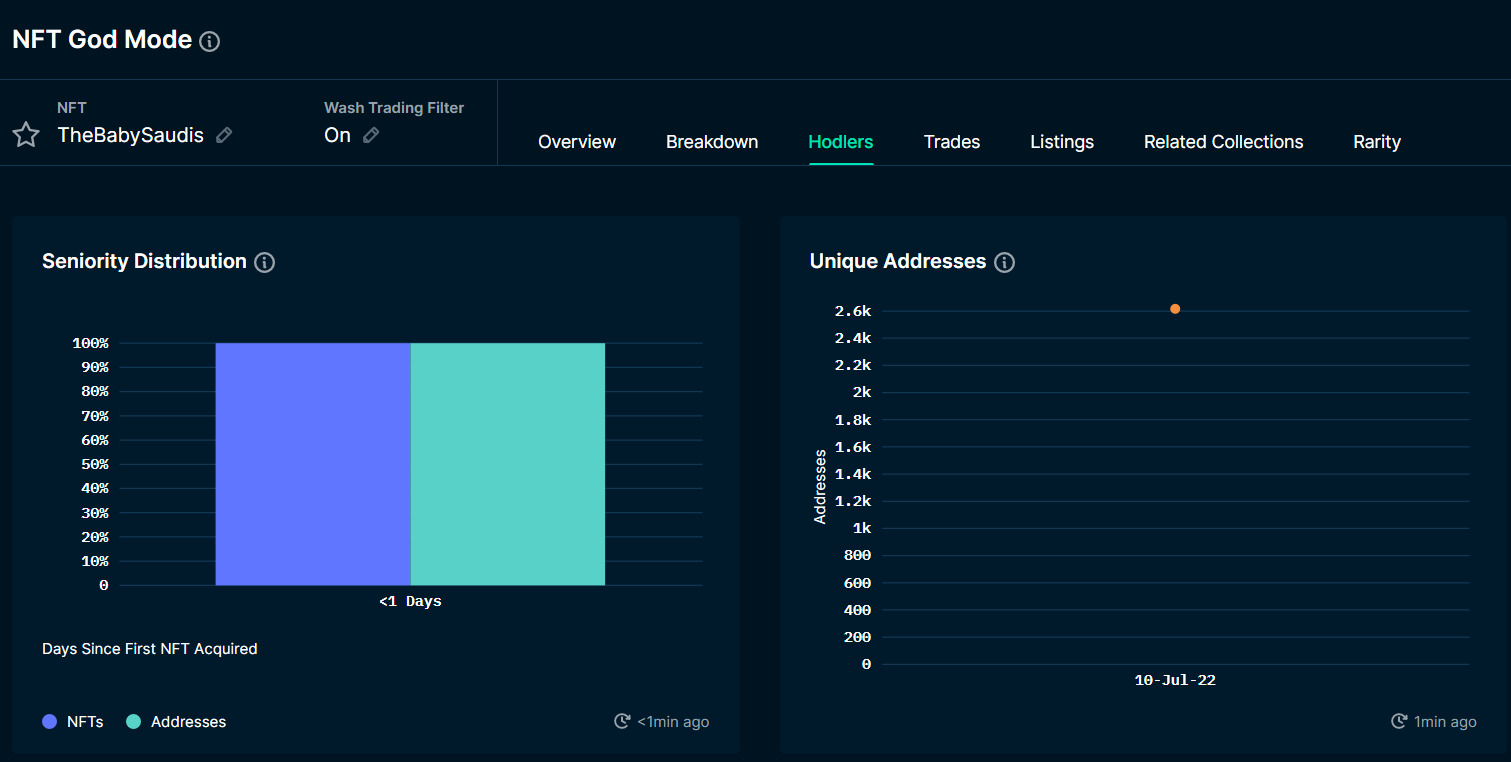The width and height of the screenshot is (1511, 762).
Task: View the Related Collections tab
Action: [x=1224, y=142]
